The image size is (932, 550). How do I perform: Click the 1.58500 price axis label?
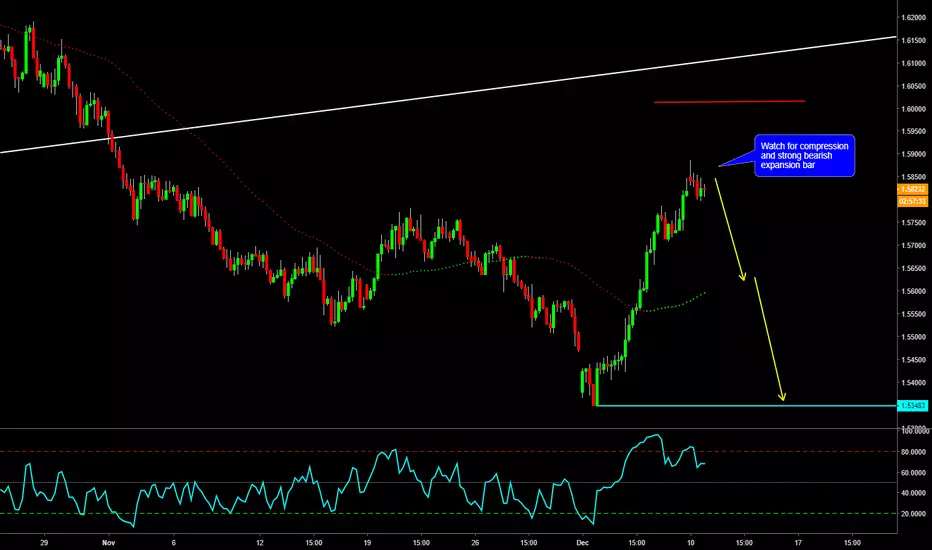click(914, 177)
